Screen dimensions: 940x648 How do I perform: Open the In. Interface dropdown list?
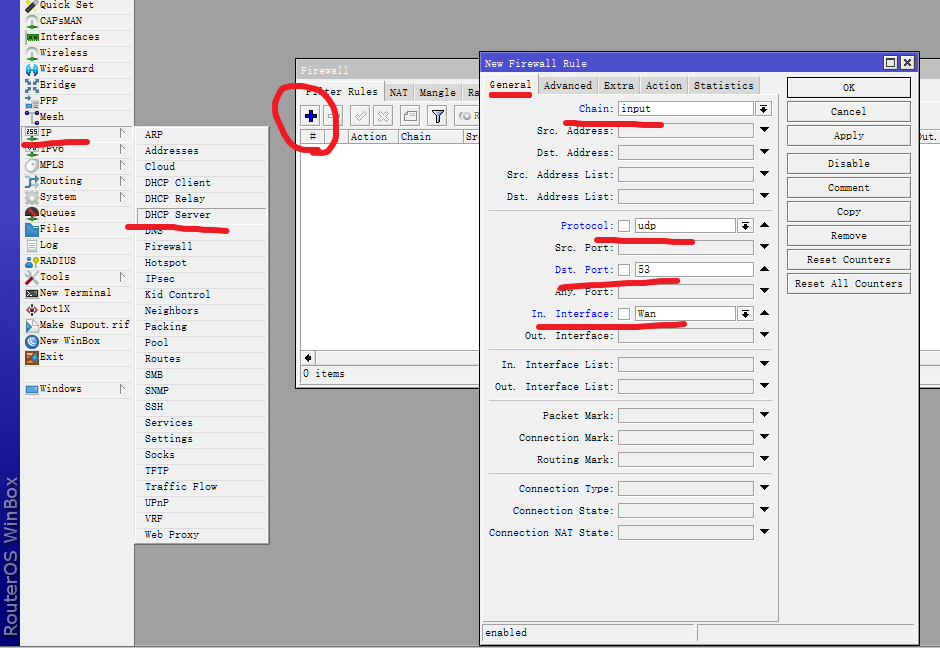coord(745,314)
